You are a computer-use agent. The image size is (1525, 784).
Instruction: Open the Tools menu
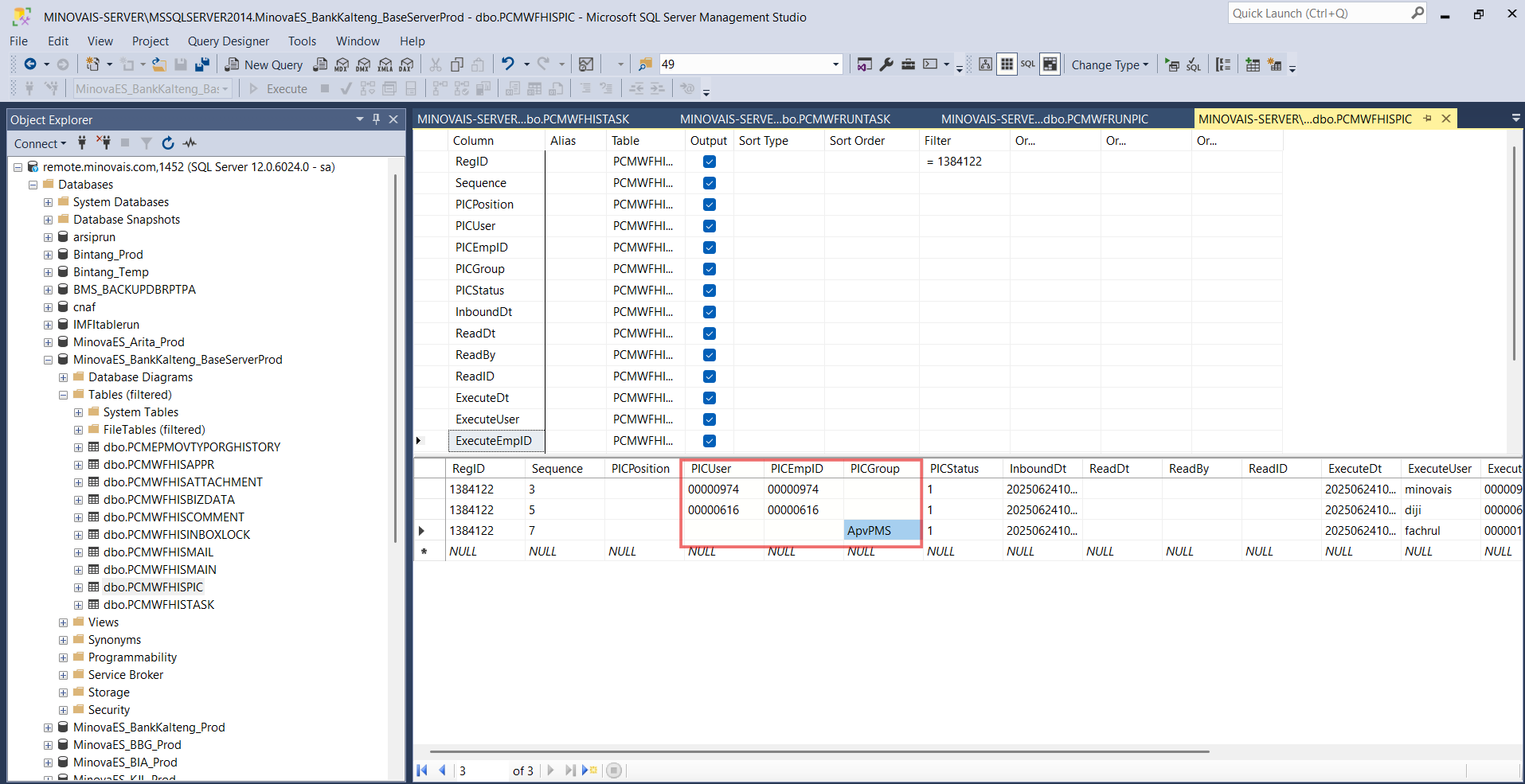coord(302,41)
